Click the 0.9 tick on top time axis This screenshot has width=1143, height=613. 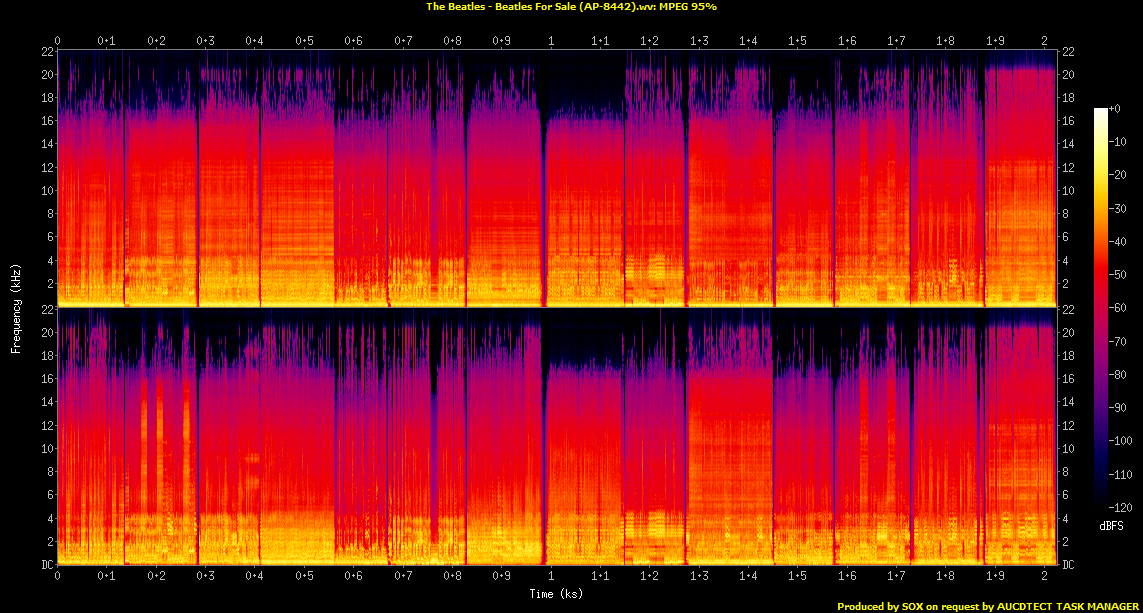[501, 41]
